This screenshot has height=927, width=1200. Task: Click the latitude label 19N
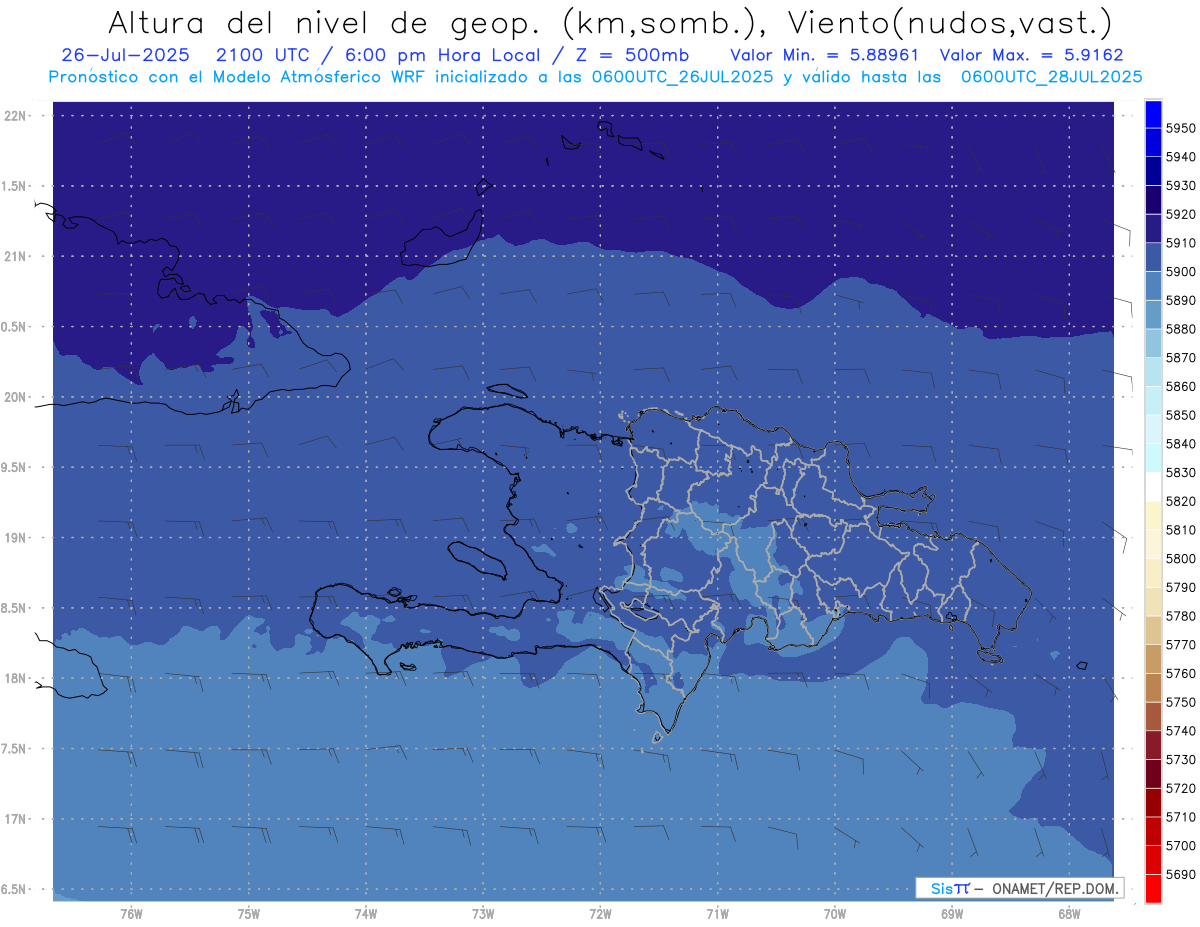[14, 537]
